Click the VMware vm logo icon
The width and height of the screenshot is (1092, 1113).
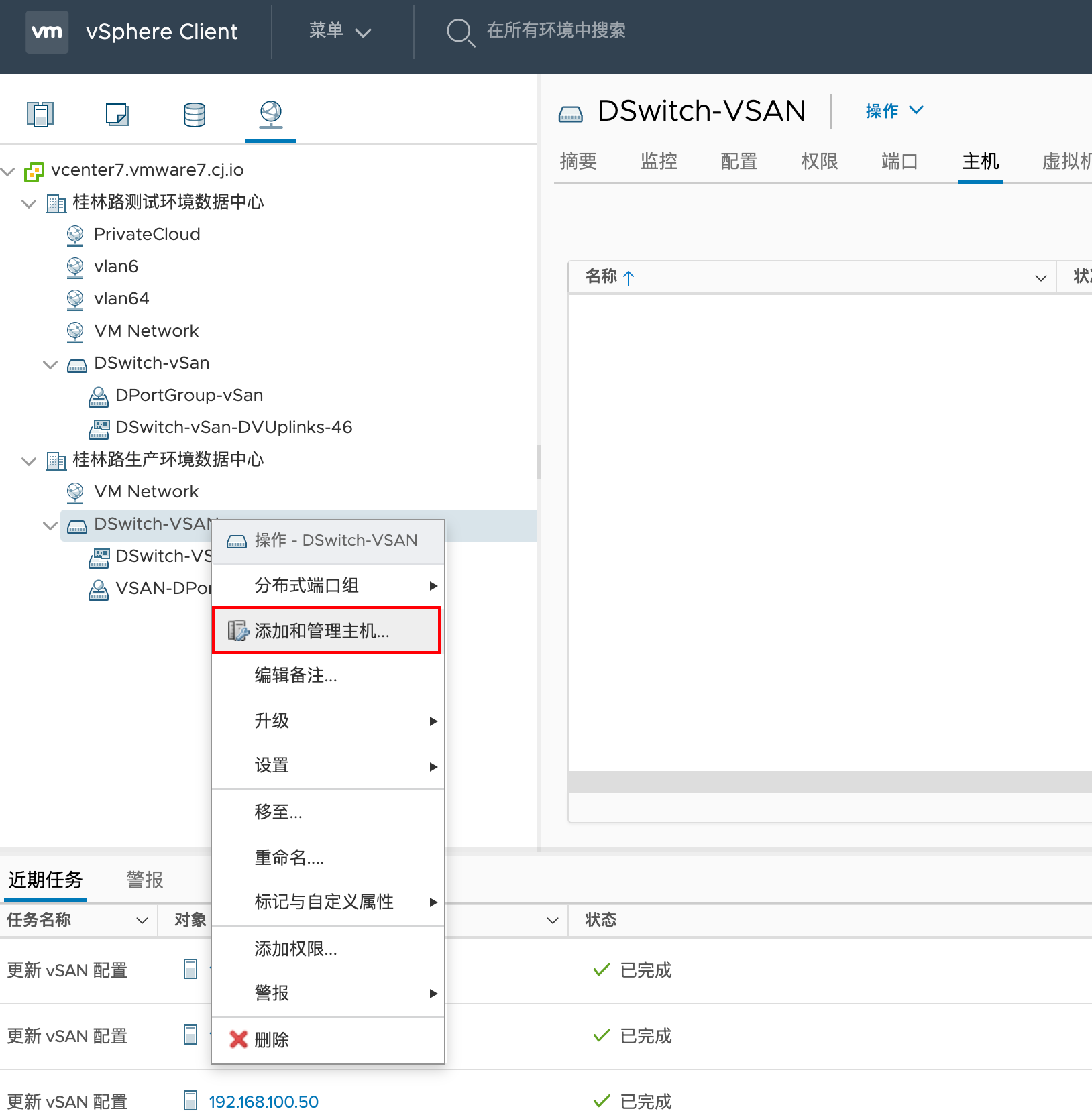(x=47, y=32)
